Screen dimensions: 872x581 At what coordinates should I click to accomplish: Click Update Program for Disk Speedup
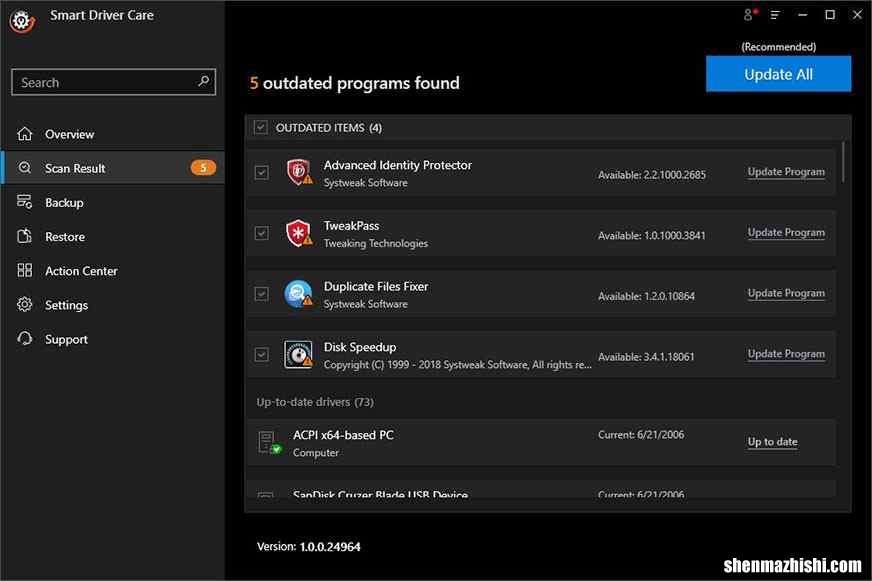786,354
